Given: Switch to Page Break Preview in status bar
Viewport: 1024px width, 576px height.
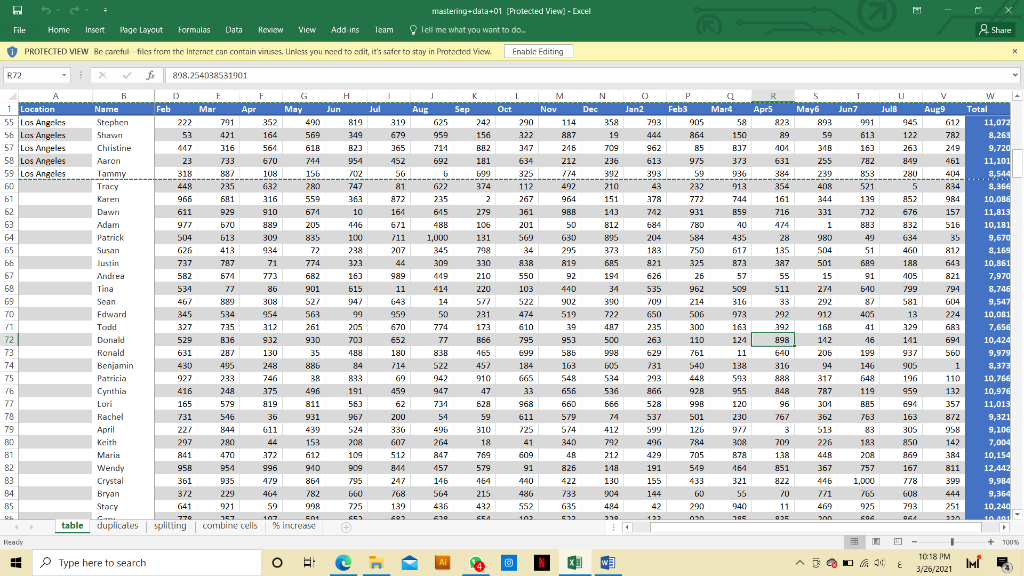Looking at the screenshot, I should (x=897, y=540).
